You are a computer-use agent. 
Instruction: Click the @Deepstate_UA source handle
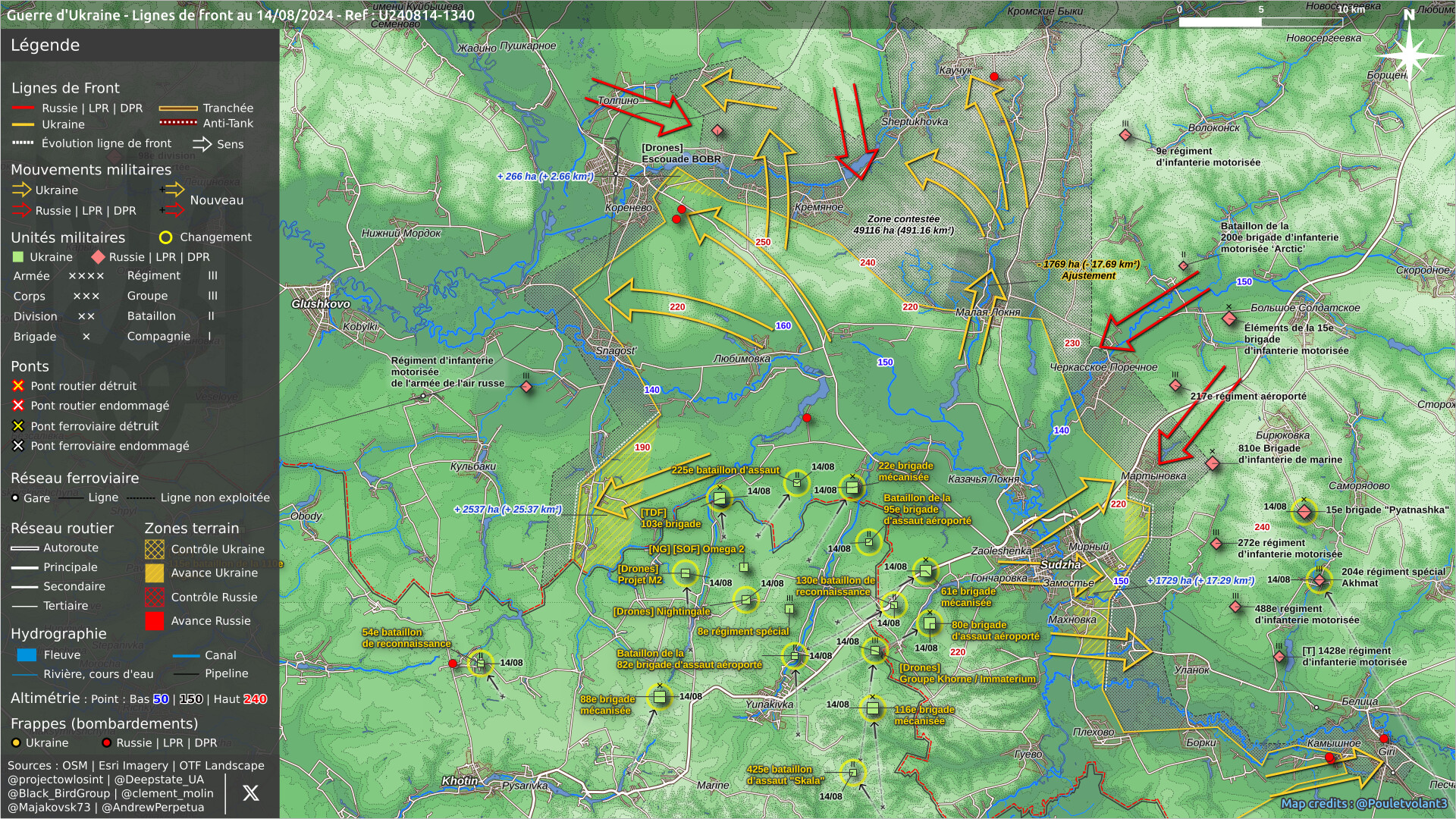(159, 780)
